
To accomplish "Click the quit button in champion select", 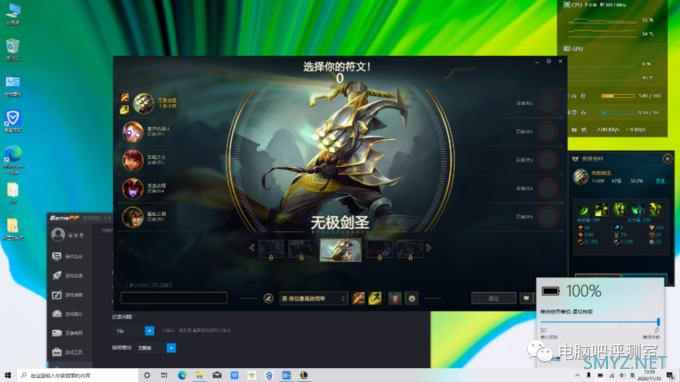I will pos(494,298).
